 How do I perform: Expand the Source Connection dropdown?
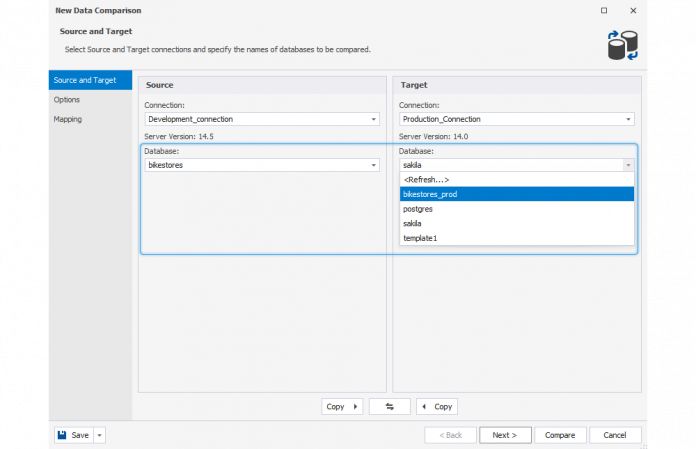coord(374,119)
